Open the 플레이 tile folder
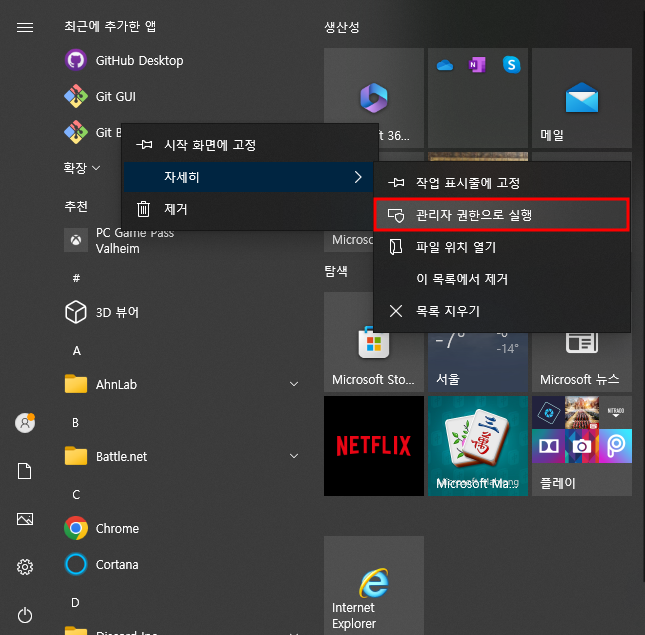The image size is (645, 635). (582, 446)
